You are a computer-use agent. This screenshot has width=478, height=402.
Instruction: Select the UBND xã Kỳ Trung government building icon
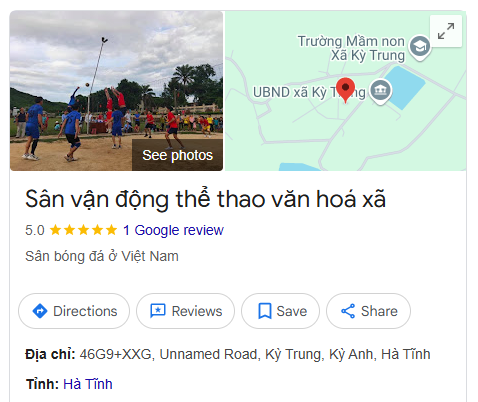click(x=380, y=91)
